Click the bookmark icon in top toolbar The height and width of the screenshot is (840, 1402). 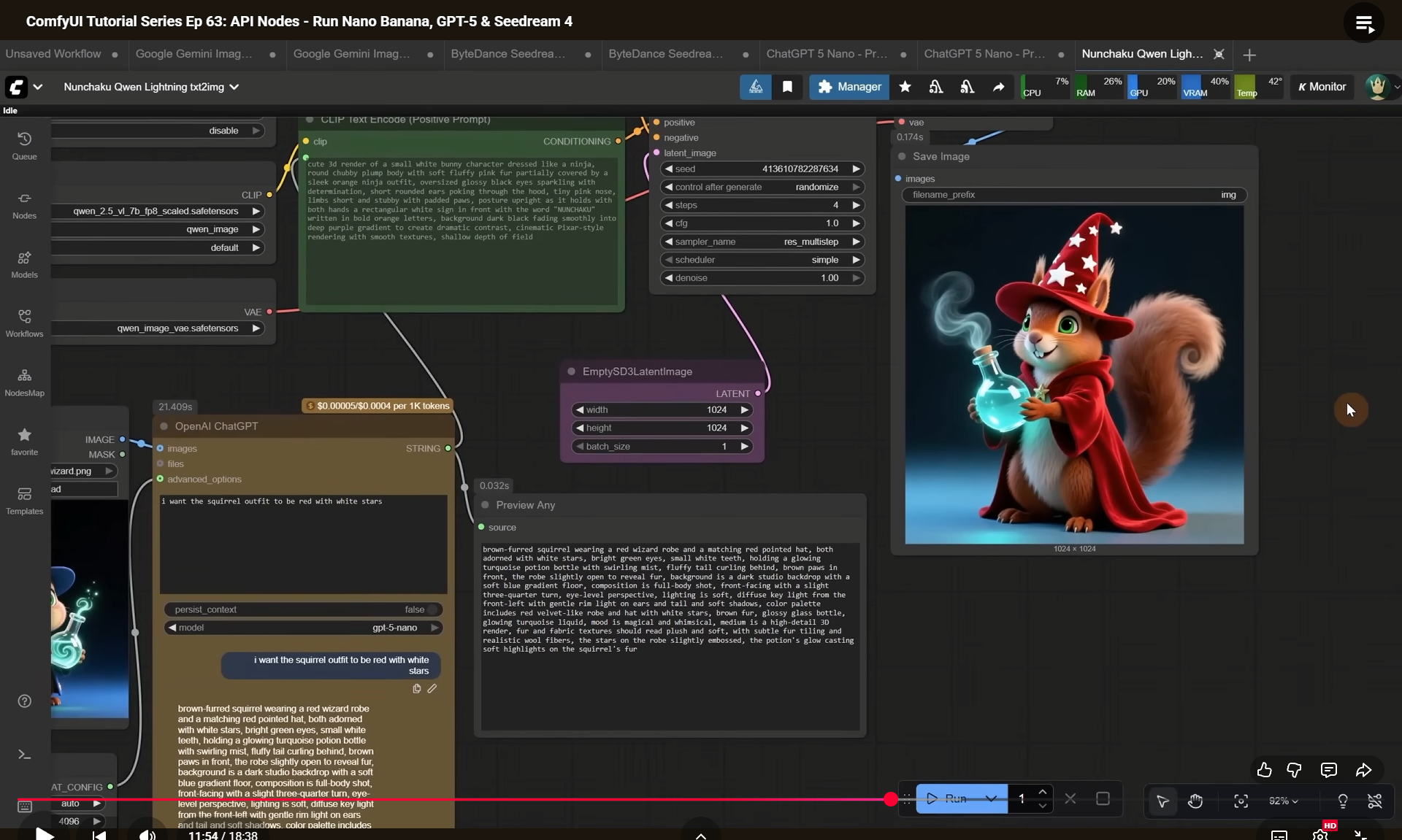point(787,87)
